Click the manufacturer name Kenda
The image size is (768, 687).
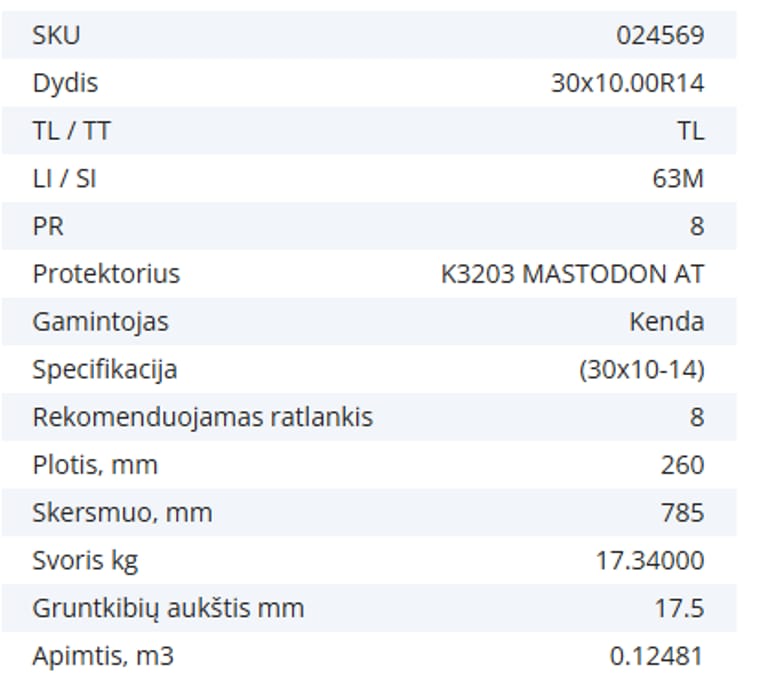coord(666,322)
